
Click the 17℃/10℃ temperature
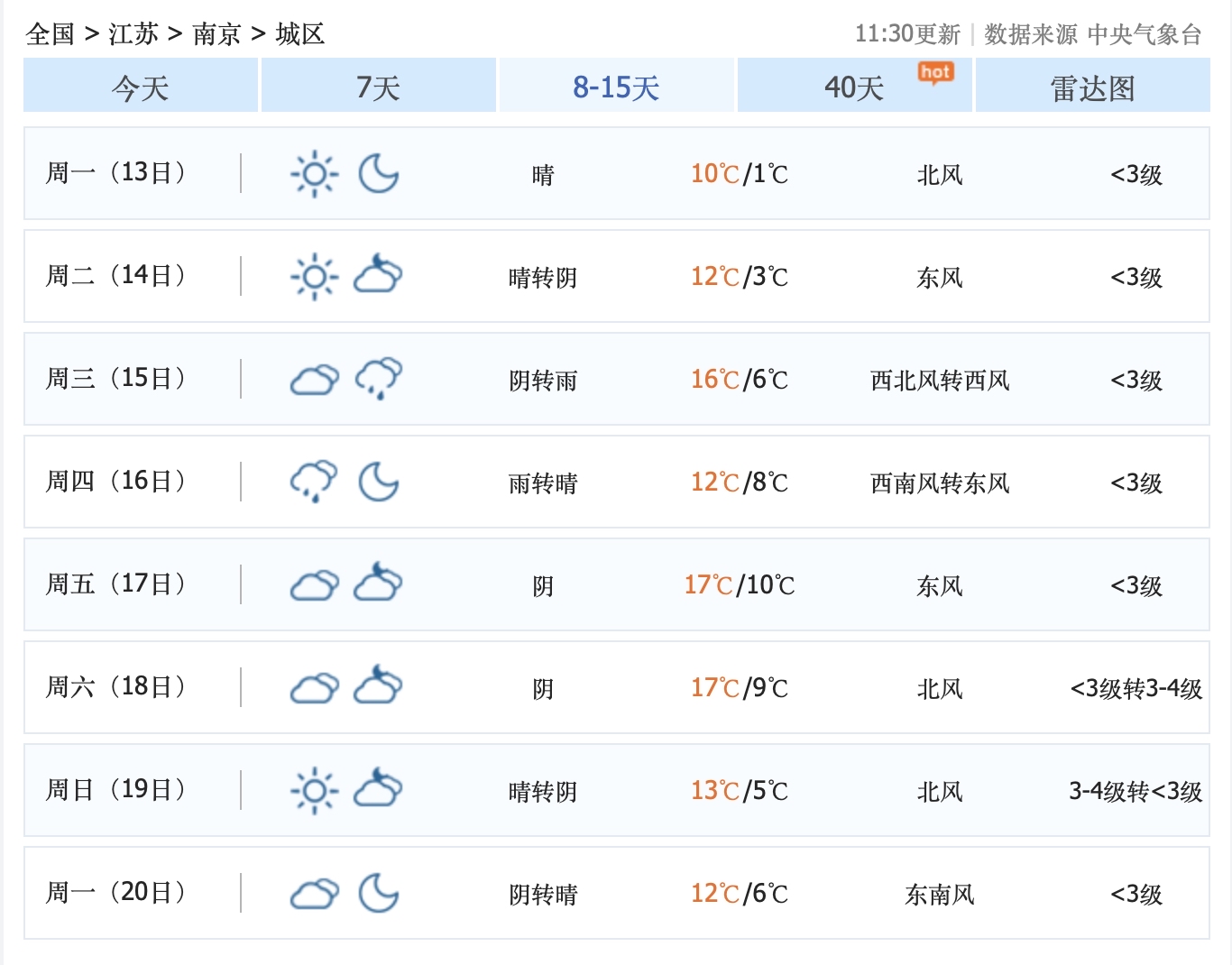coord(740,584)
